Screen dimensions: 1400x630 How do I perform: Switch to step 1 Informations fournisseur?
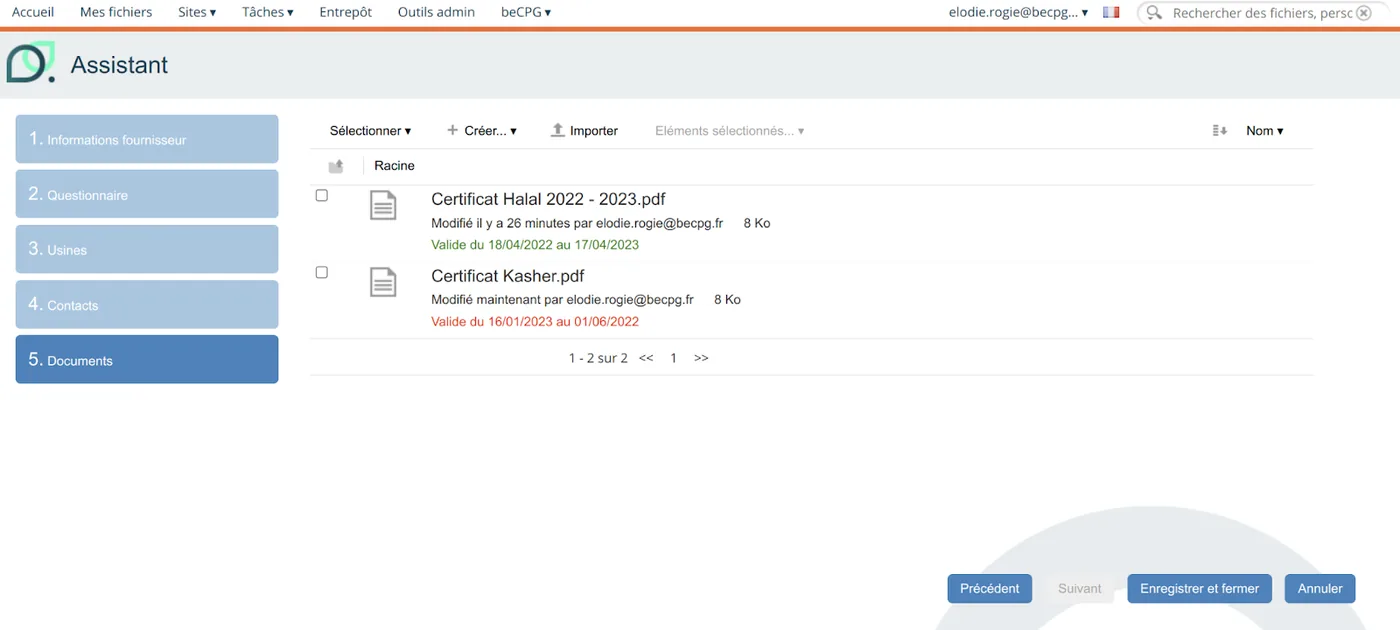pos(147,139)
